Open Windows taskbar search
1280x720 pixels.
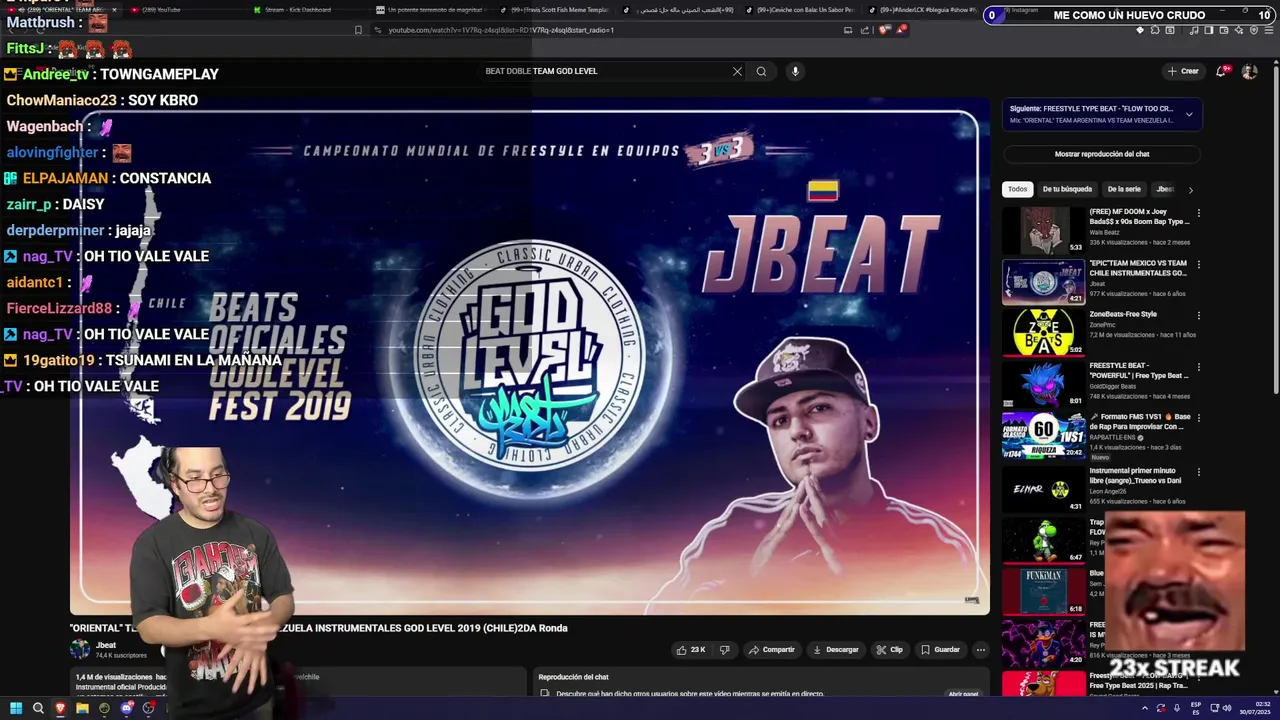(x=38, y=708)
